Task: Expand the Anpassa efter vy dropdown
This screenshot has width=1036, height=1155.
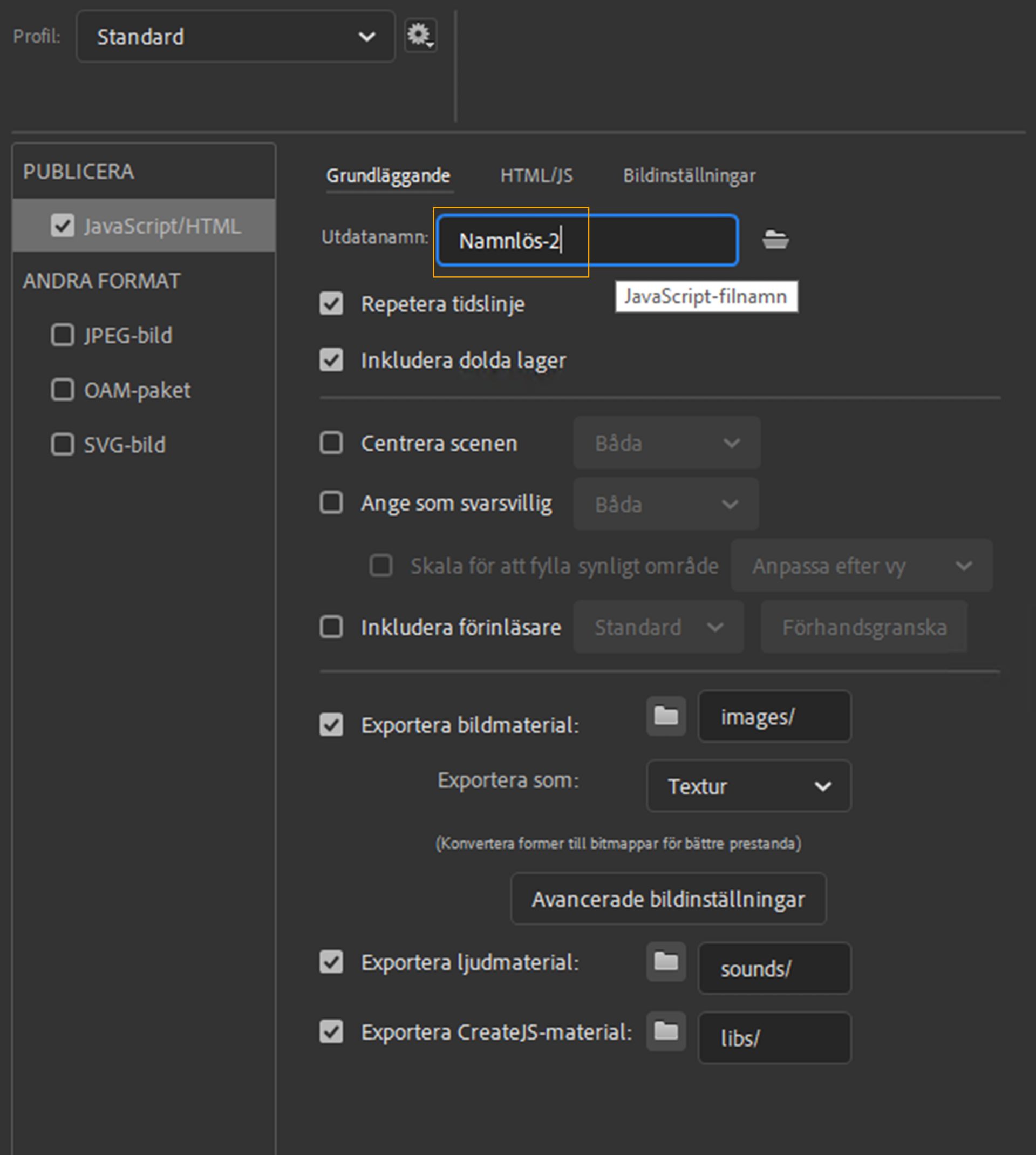Action: tap(861, 566)
